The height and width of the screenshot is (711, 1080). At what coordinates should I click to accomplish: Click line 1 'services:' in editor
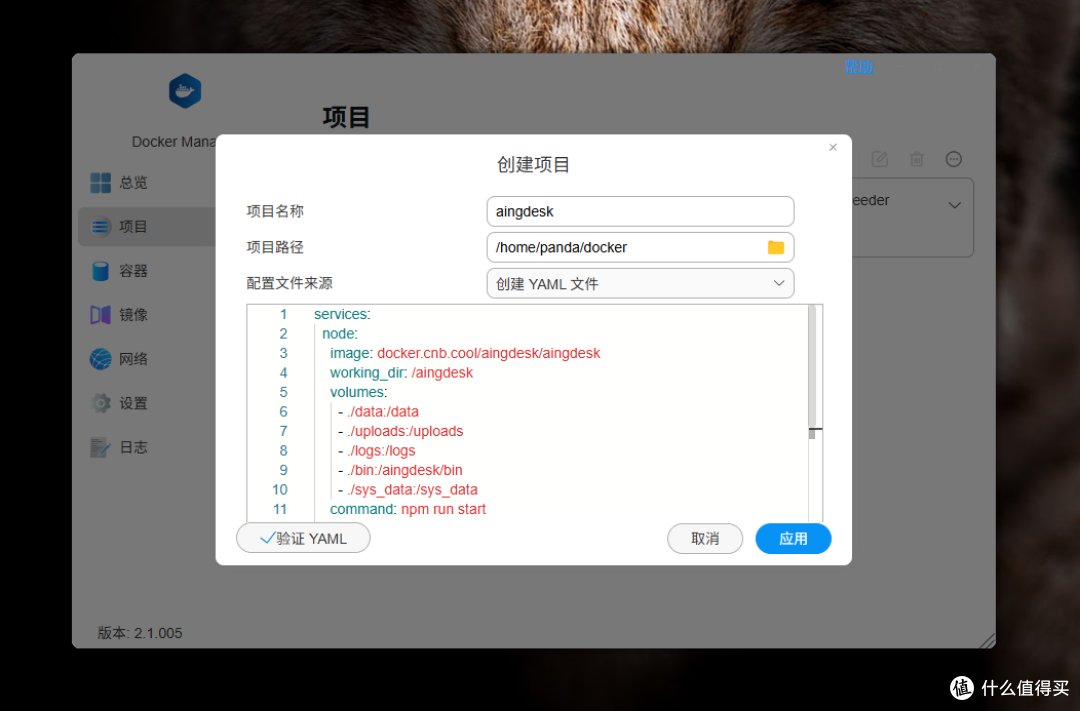pos(342,314)
